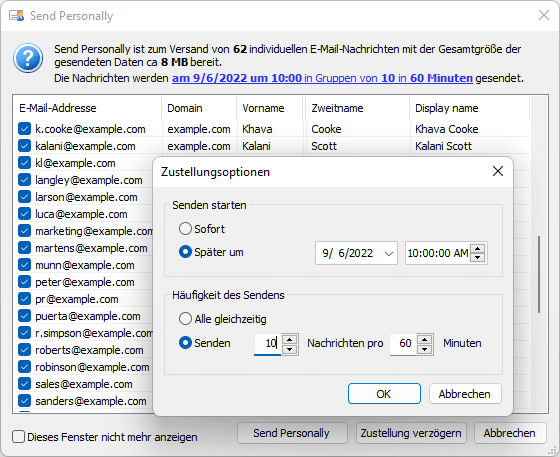Toggle checkbox for larson@example.com
This screenshot has height=457, width=560.
[x=24, y=197]
